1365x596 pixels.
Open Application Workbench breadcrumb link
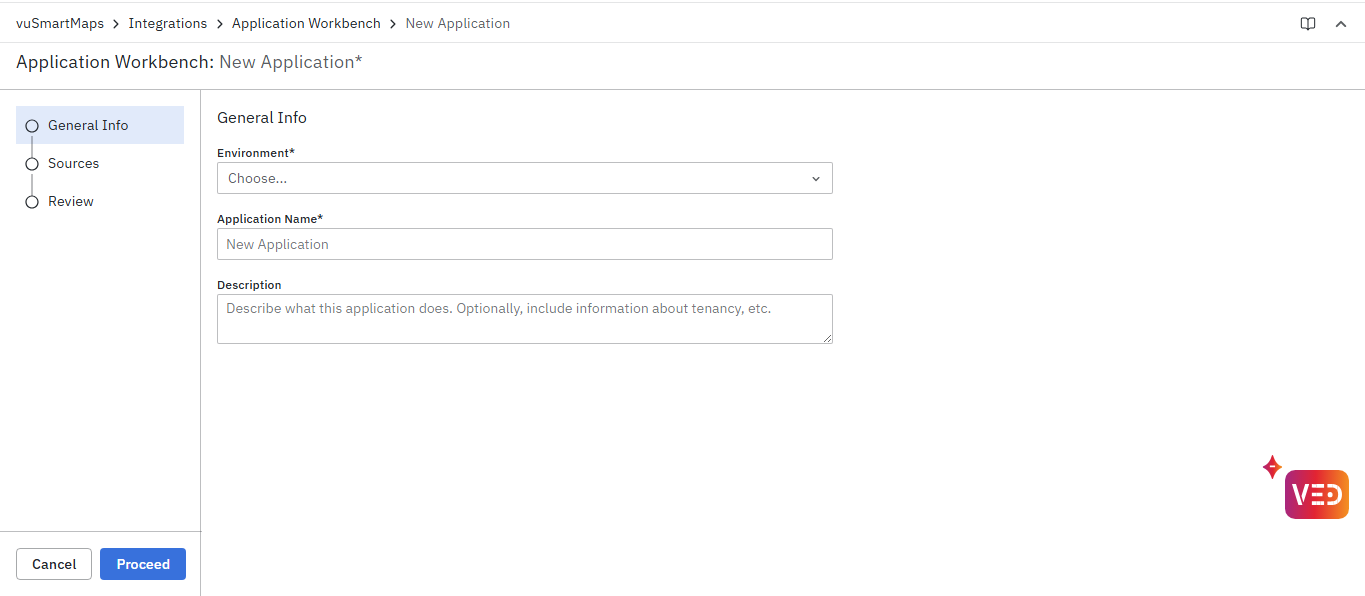pyautogui.click(x=306, y=24)
